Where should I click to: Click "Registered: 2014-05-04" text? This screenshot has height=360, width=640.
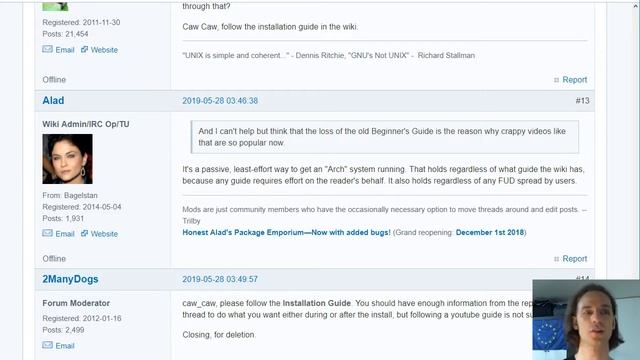(82, 207)
